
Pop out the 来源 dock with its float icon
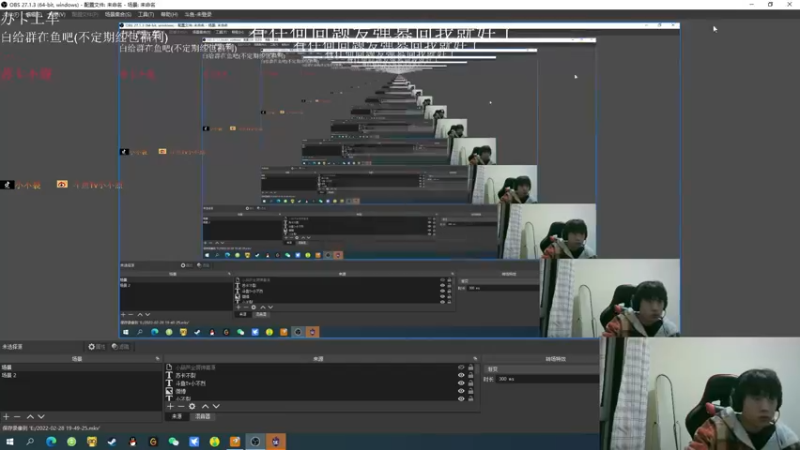tap(475, 359)
